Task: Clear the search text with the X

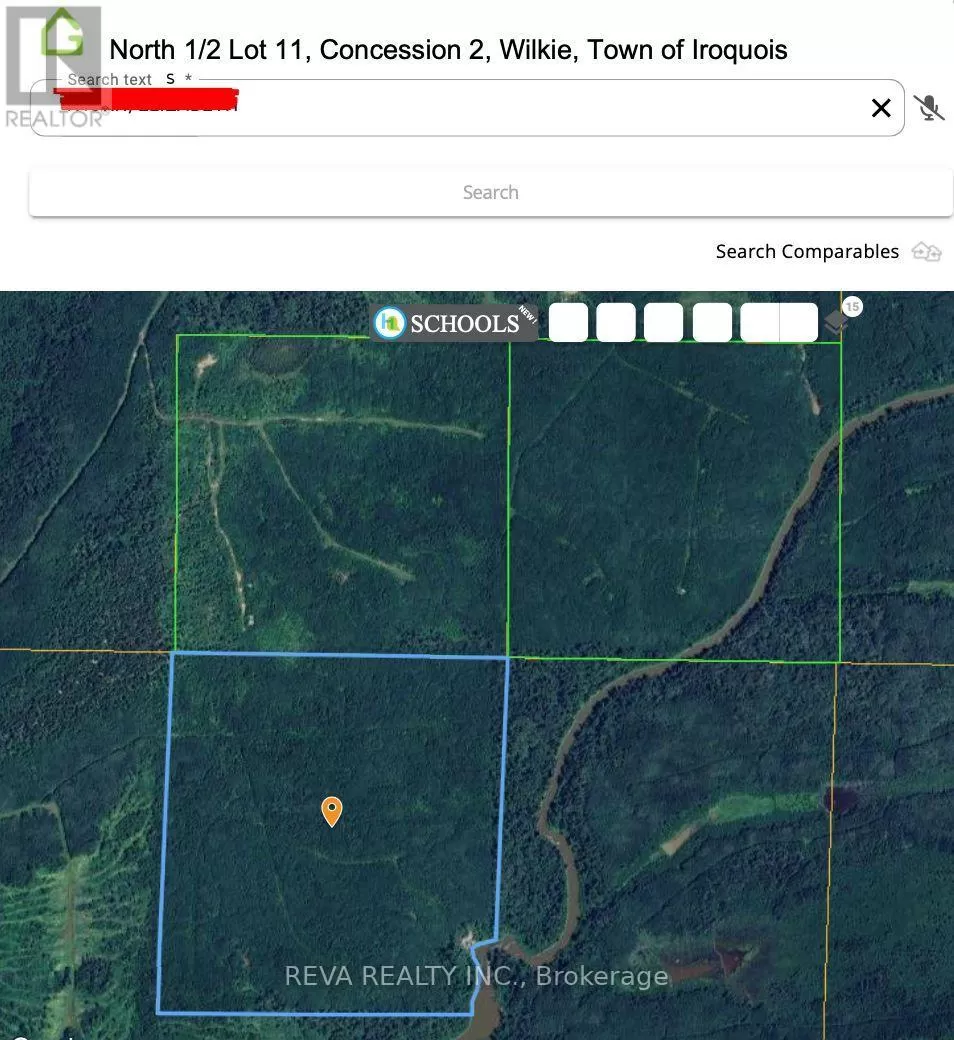Action: coord(880,108)
